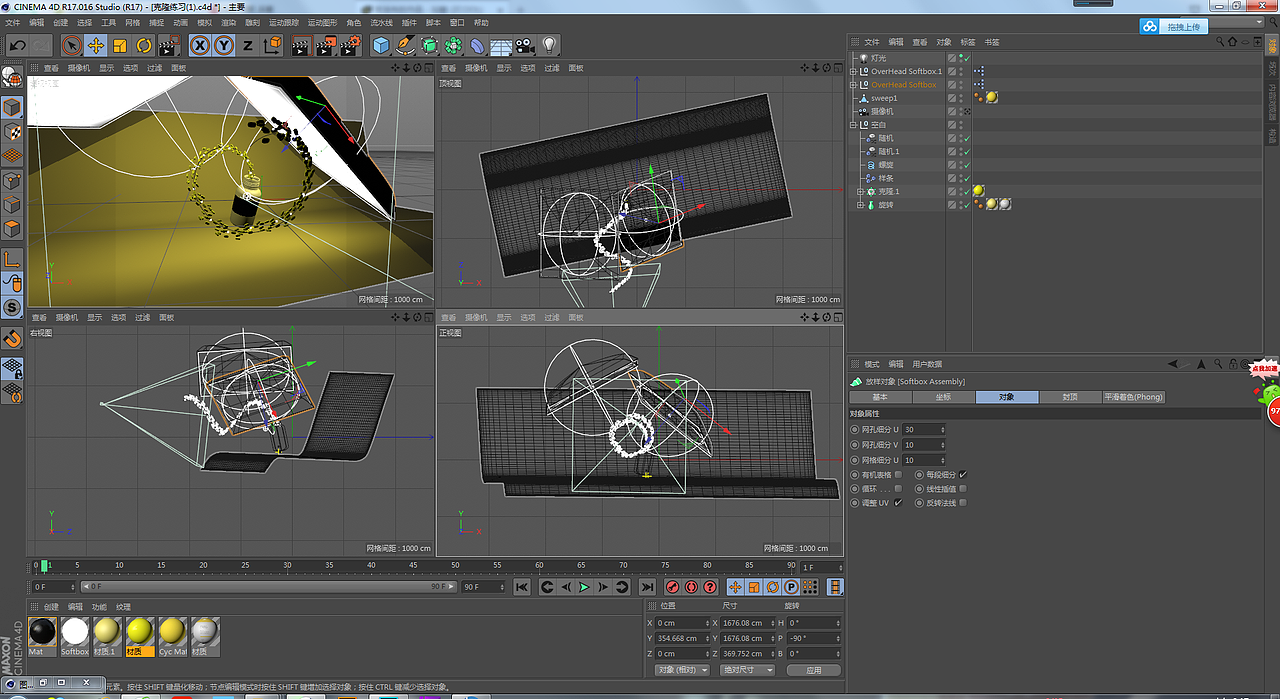
Task: Click the Undo arrow icon
Action: [x=17, y=45]
